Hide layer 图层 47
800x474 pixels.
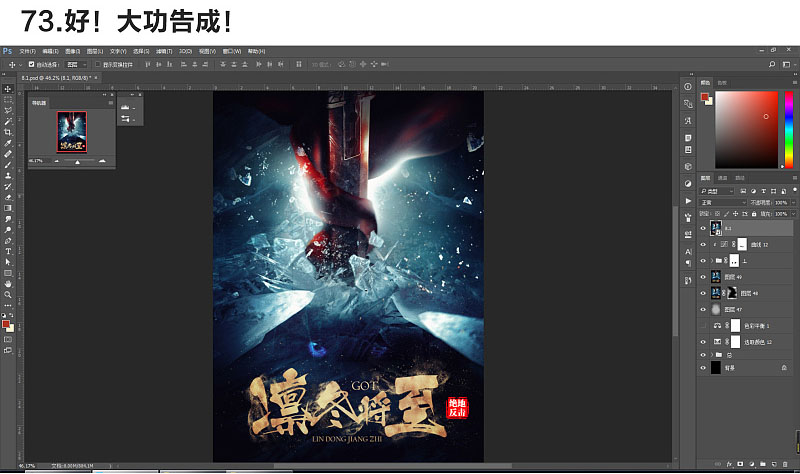click(703, 309)
